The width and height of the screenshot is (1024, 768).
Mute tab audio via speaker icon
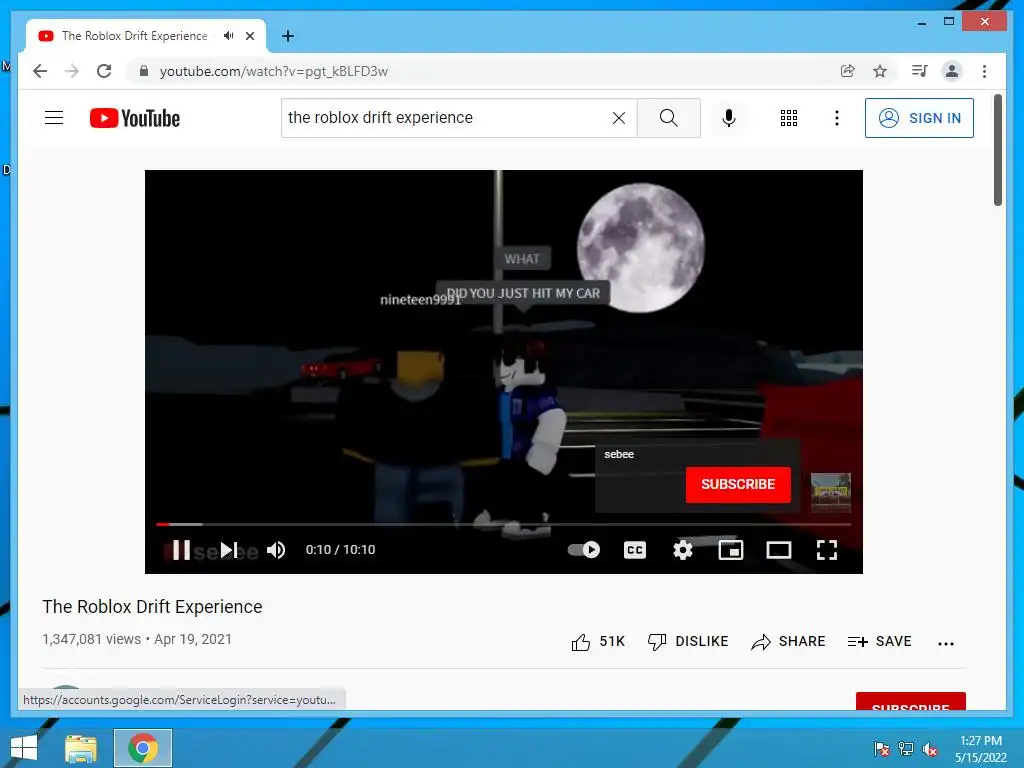coord(228,36)
